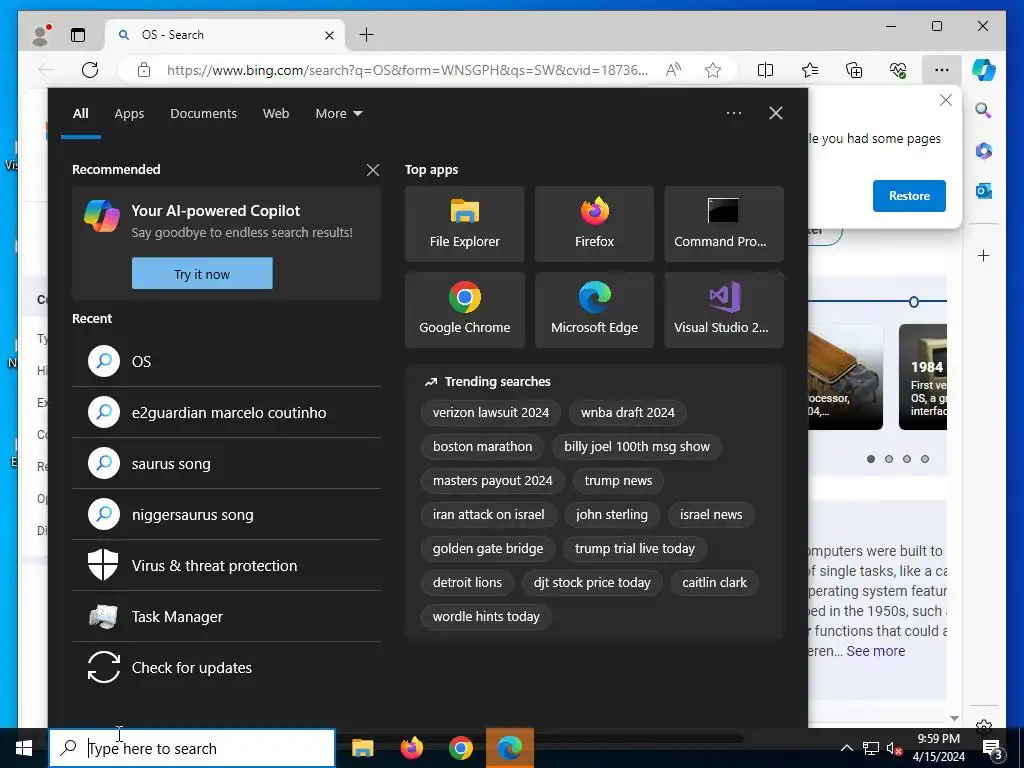Dismiss Recommended section
The width and height of the screenshot is (1024, 768).
[373, 170]
